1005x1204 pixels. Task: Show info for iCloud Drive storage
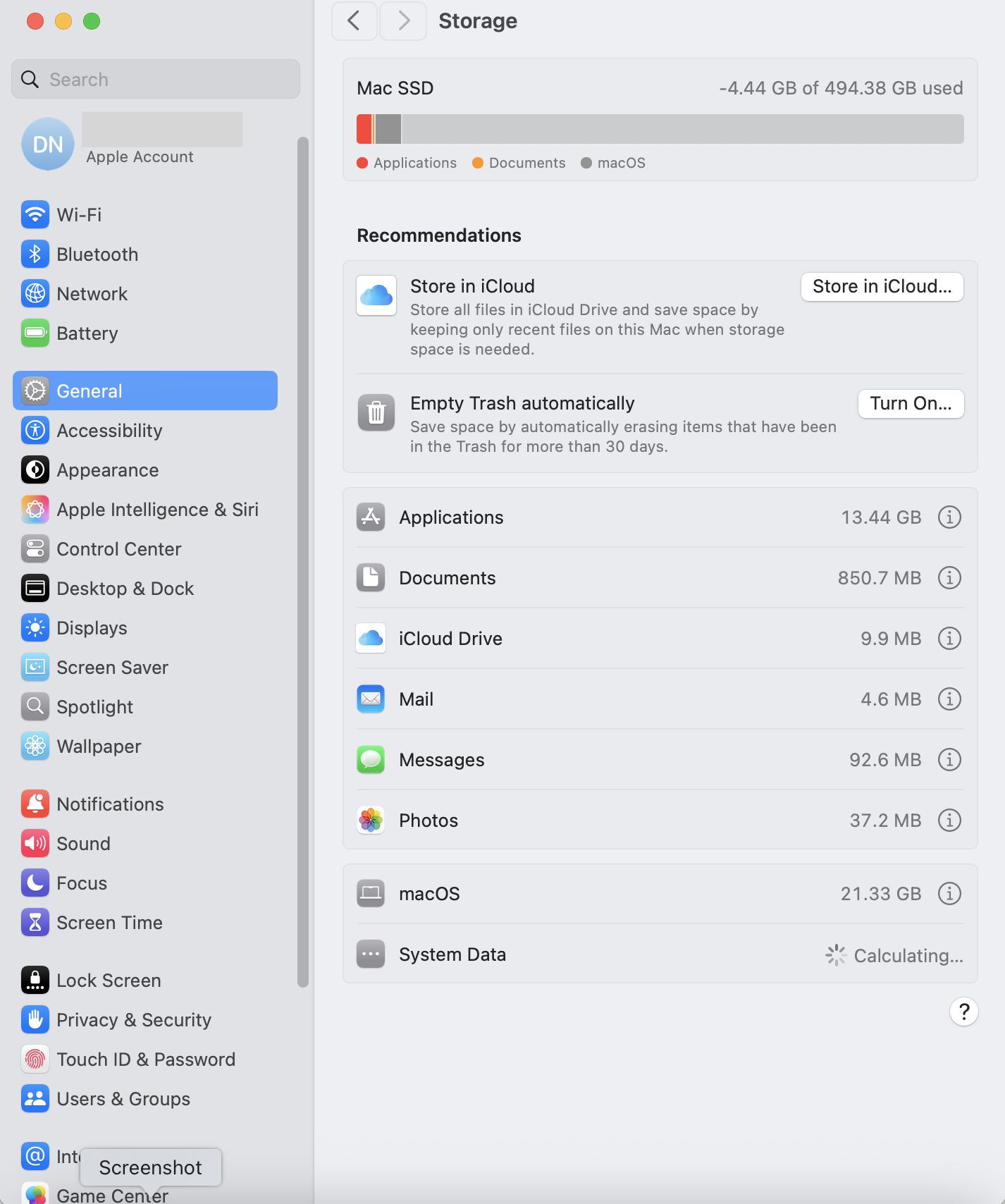tap(949, 639)
